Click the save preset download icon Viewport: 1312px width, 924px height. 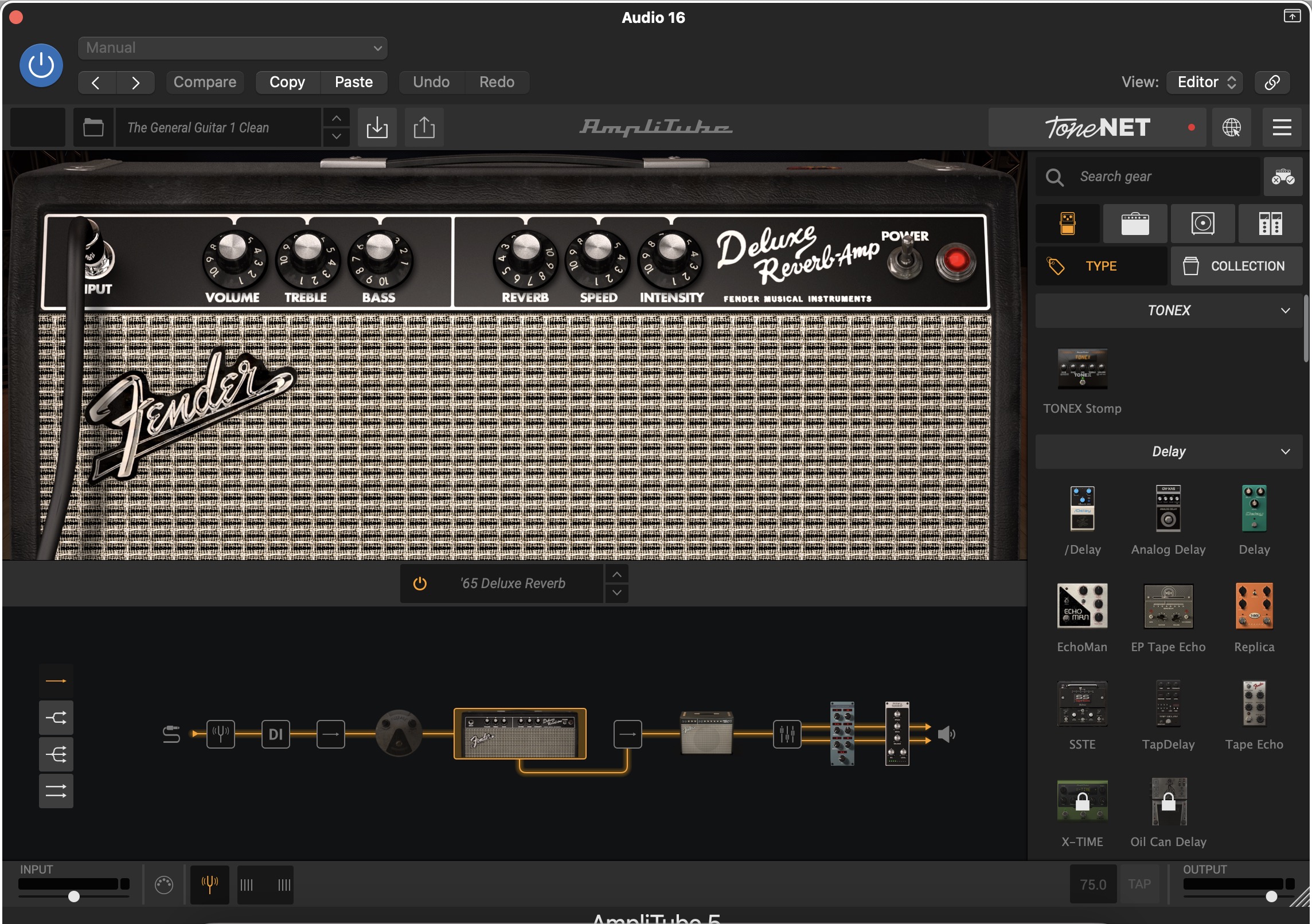pos(377,127)
